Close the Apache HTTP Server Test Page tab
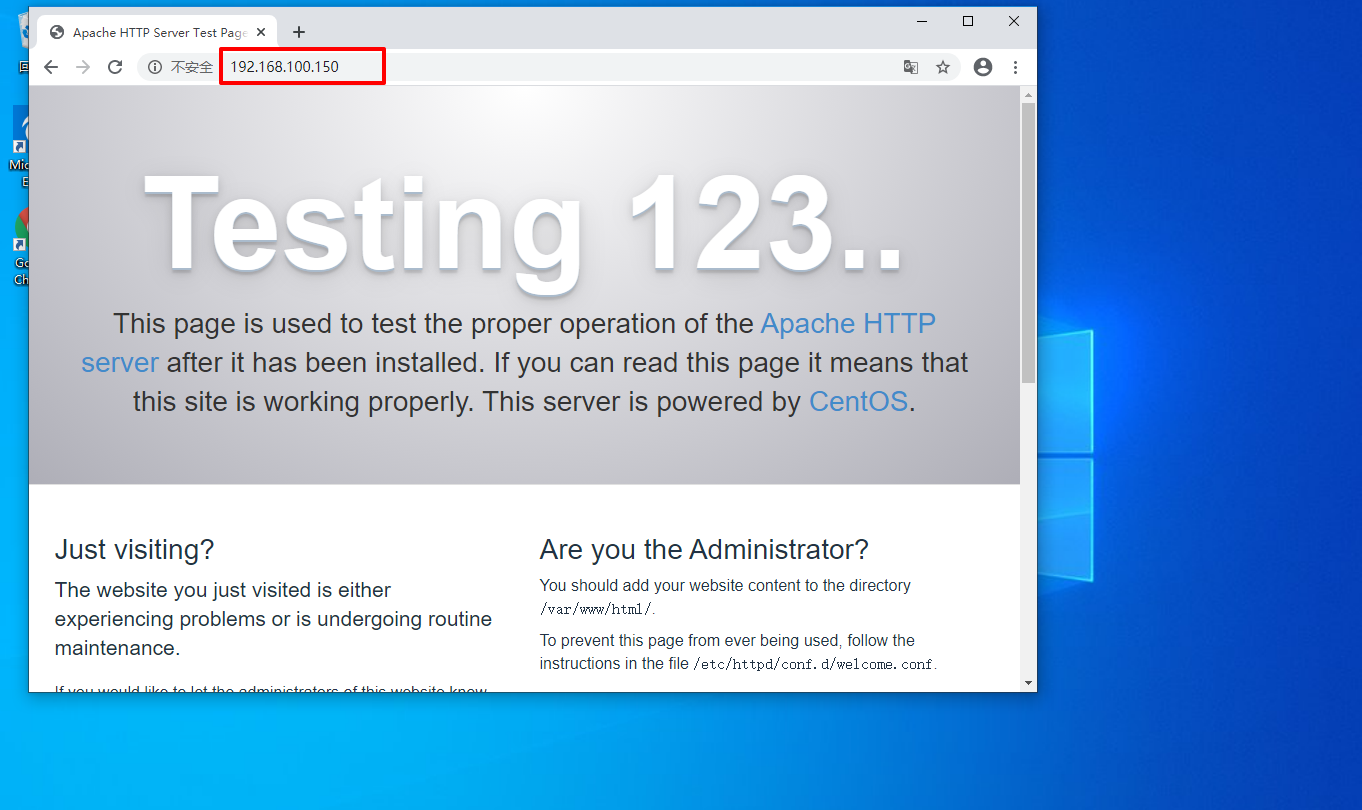Image resolution: width=1362 pixels, height=810 pixels. (261, 32)
